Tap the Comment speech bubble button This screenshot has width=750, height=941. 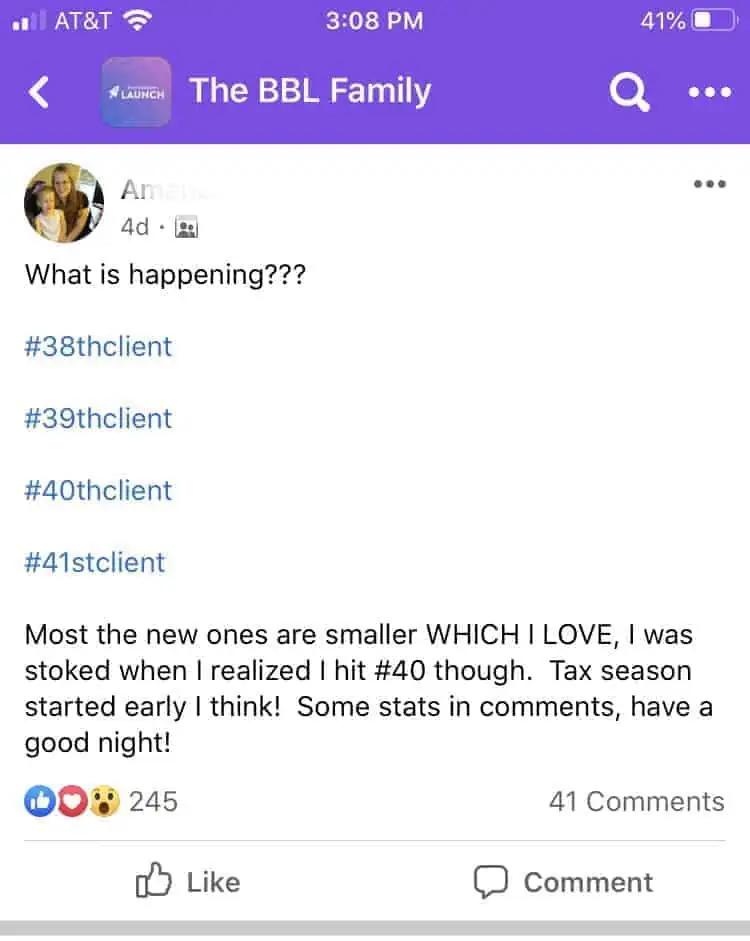click(x=563, y=882)
